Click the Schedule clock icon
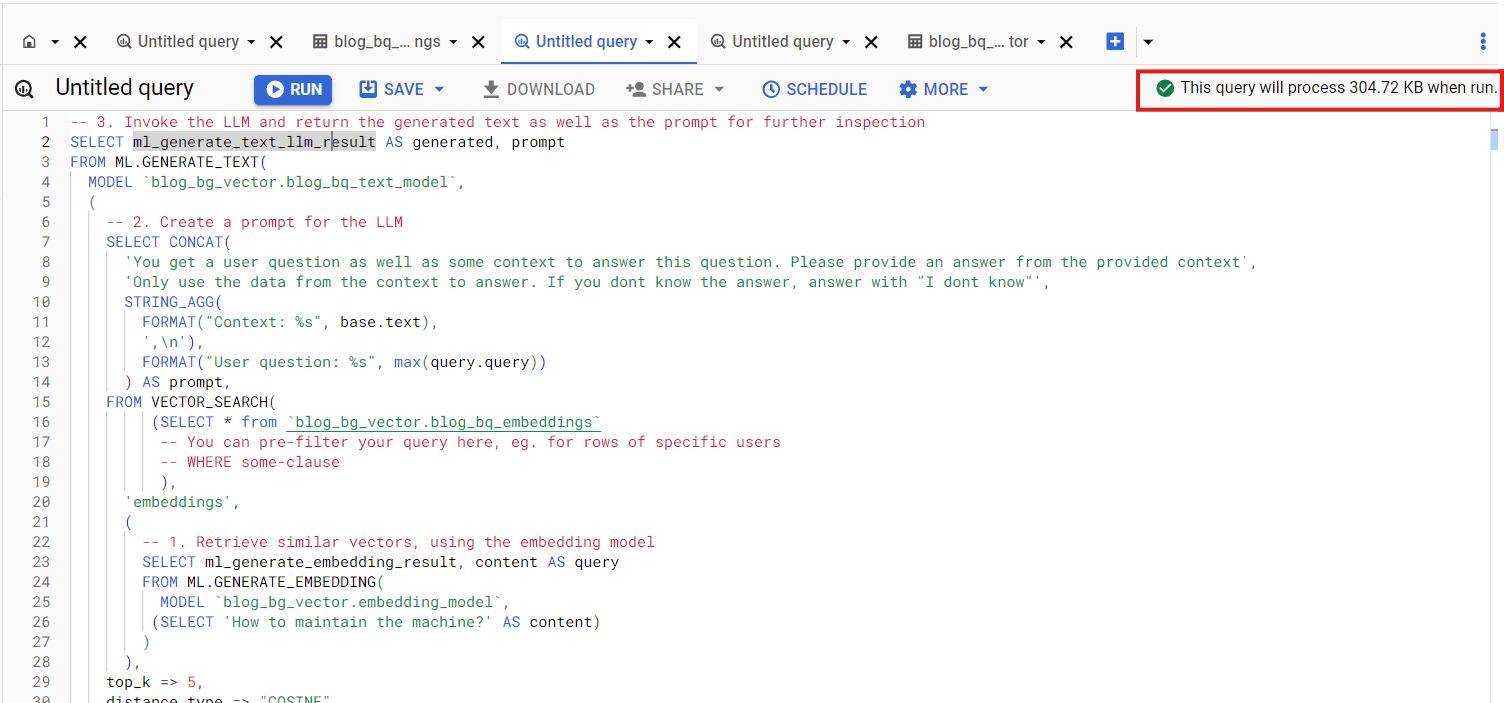Viewport: 1504px width, 703px height. tap(771, 89)
